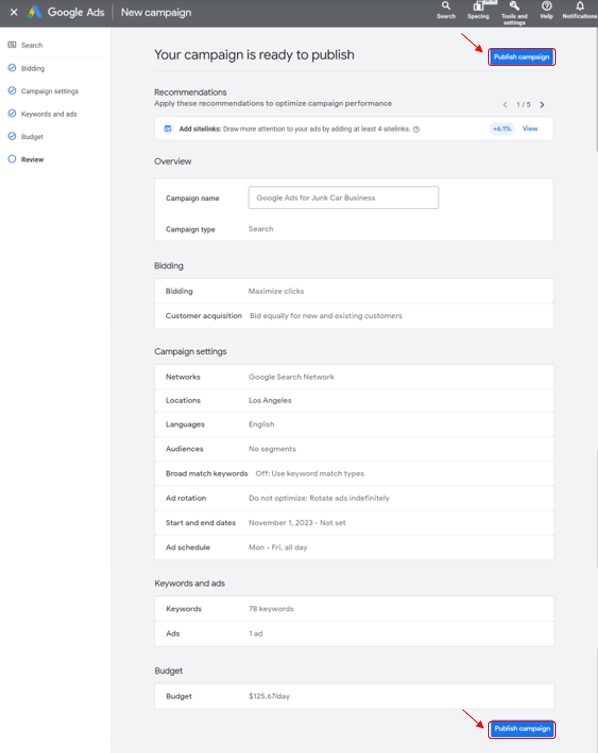Go to the Keywords and ads step
The width and height of the screenshot is (598, 753).
tap(49, 114)
